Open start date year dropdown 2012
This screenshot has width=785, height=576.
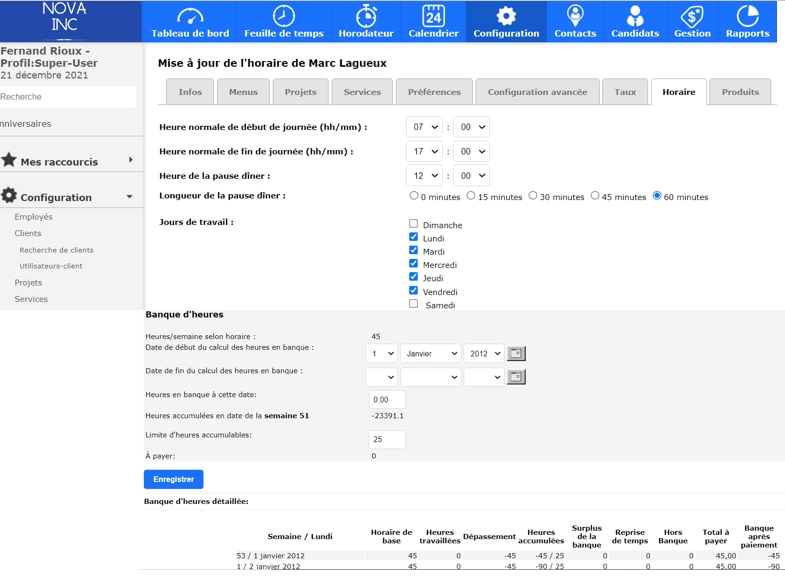coord(484,354)
